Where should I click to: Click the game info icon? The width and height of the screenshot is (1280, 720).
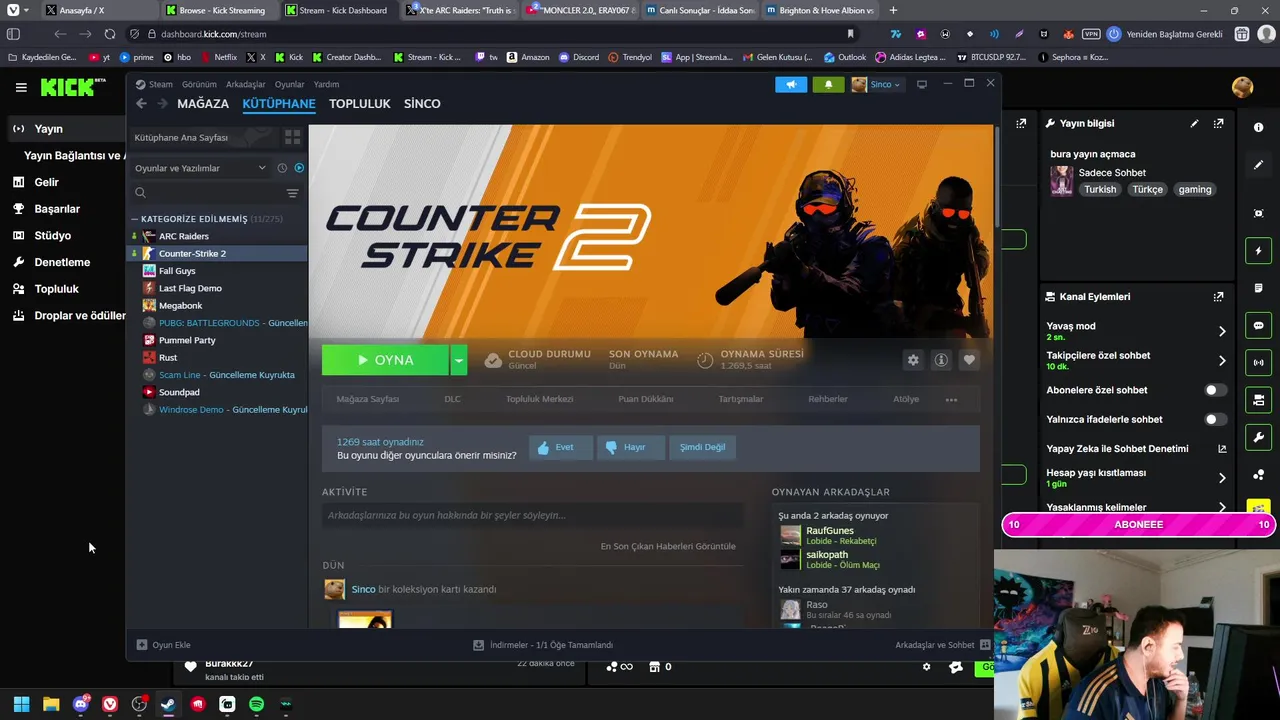pos(941,360)
